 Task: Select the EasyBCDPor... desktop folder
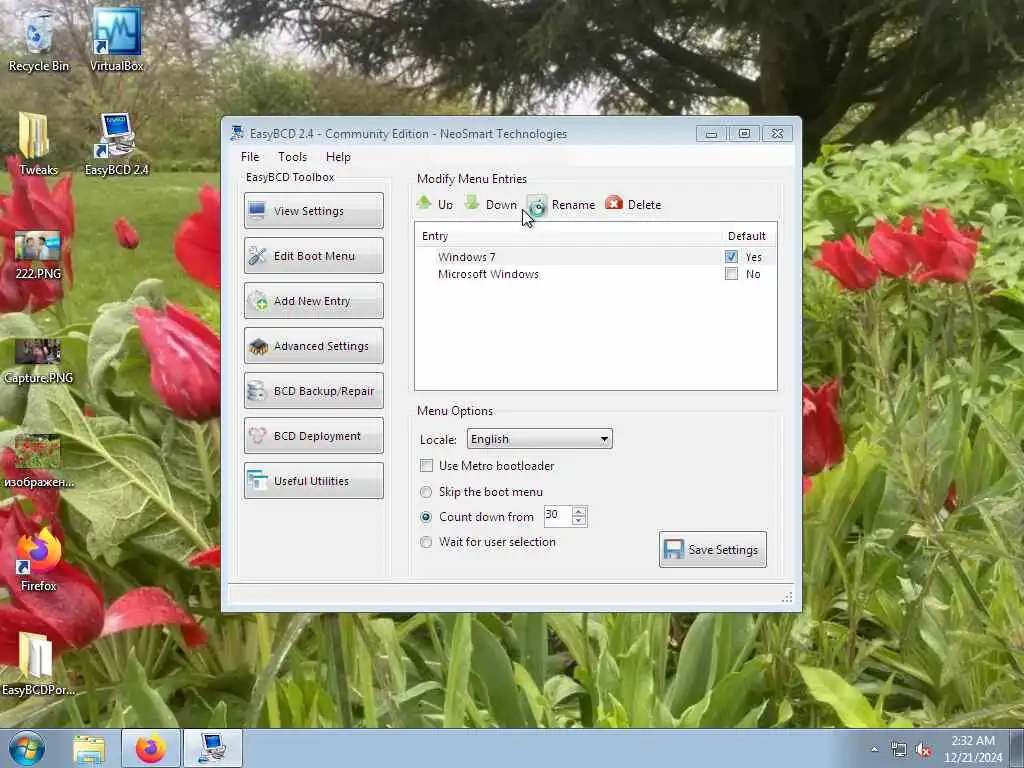pyautogui.click(x=38, y=664)
